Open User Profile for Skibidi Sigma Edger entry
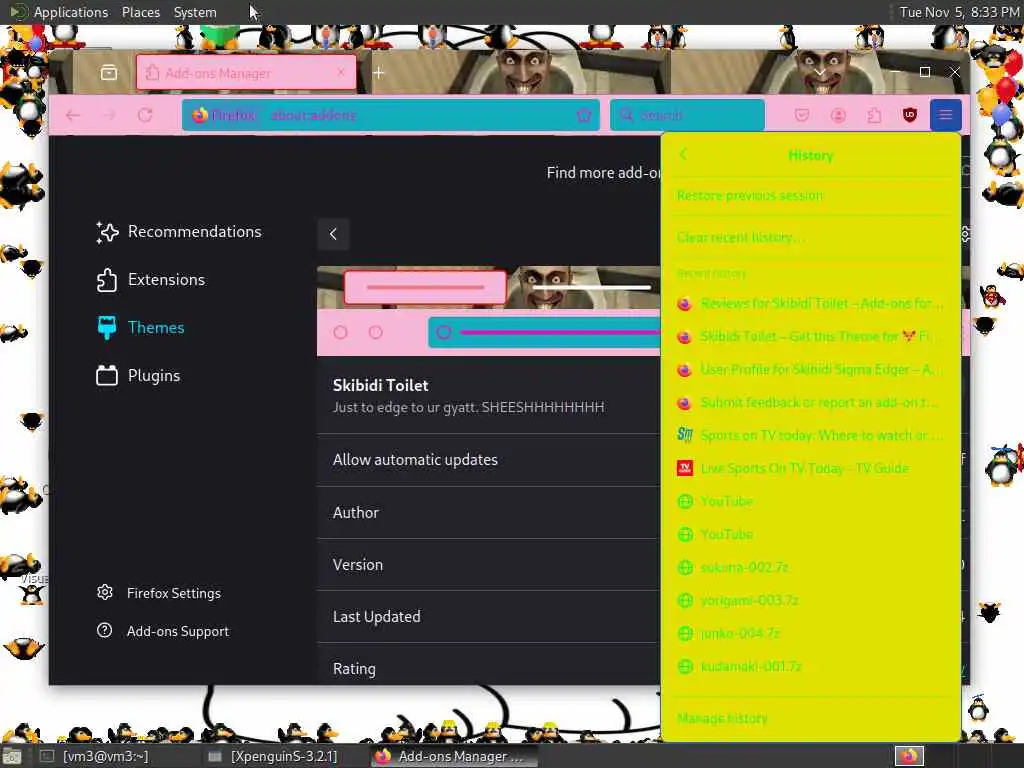Viewport: 1024px width, 768px height. click(810, 370)
